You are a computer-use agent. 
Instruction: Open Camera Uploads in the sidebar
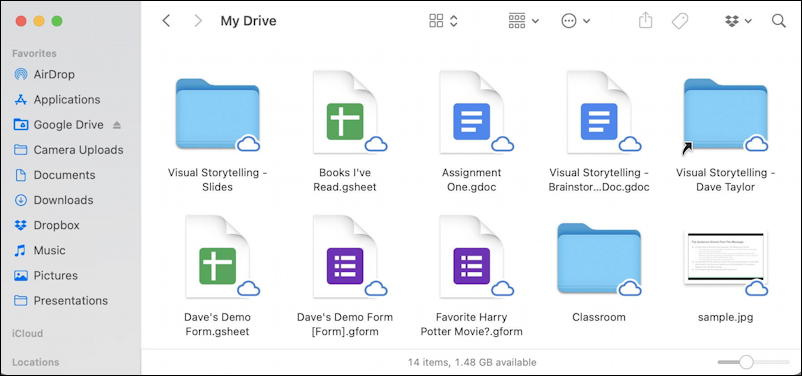click(x=70, y=150)
